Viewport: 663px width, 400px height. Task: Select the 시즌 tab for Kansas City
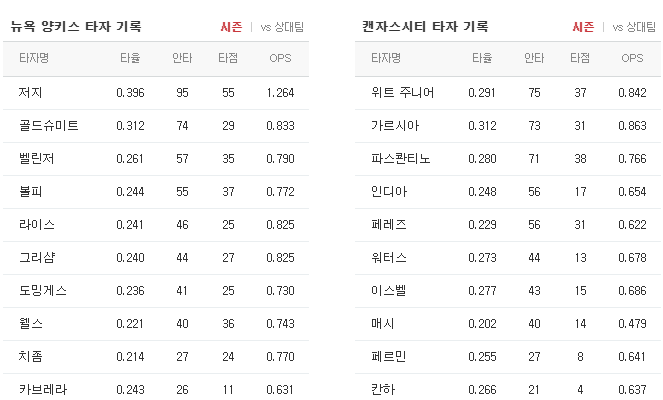583,27
